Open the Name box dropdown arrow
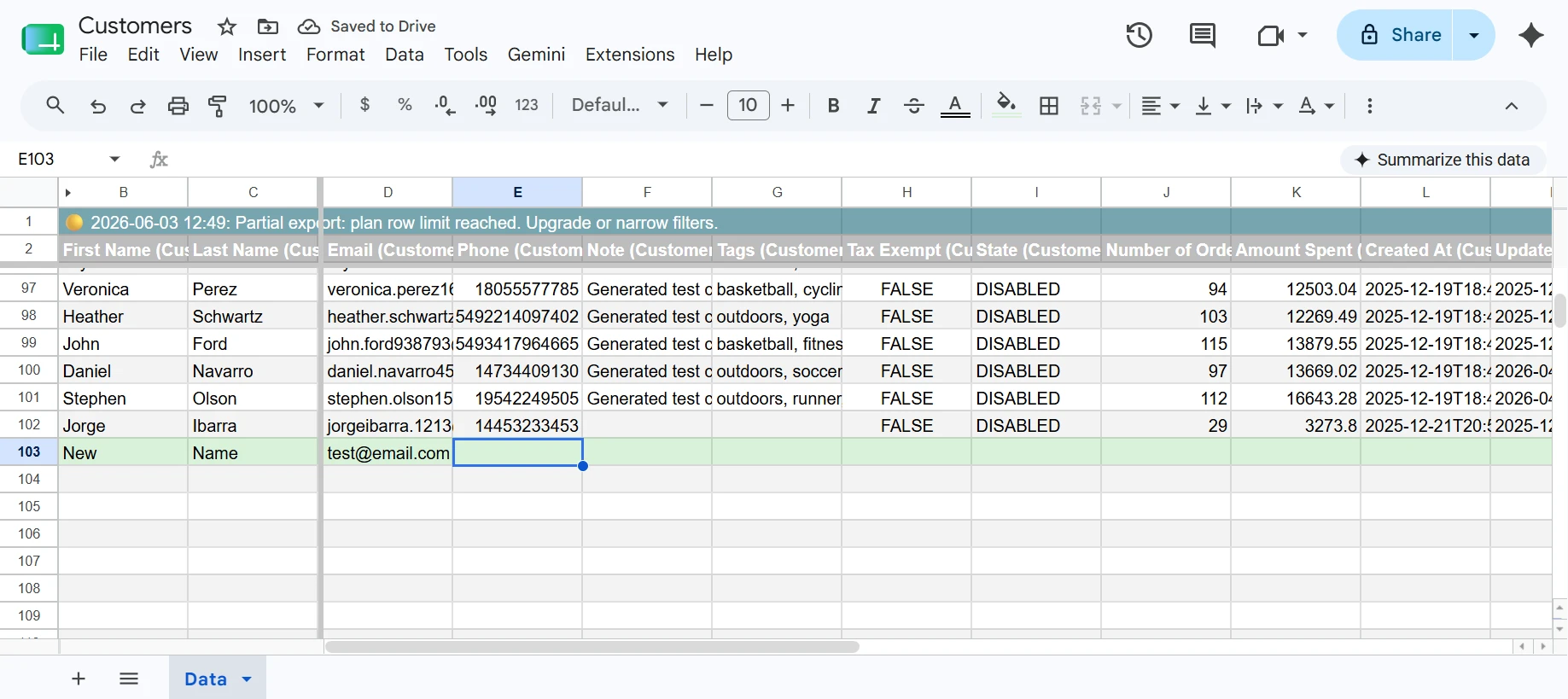This screenshot has width=1568, height=699. tap(114, 159)
